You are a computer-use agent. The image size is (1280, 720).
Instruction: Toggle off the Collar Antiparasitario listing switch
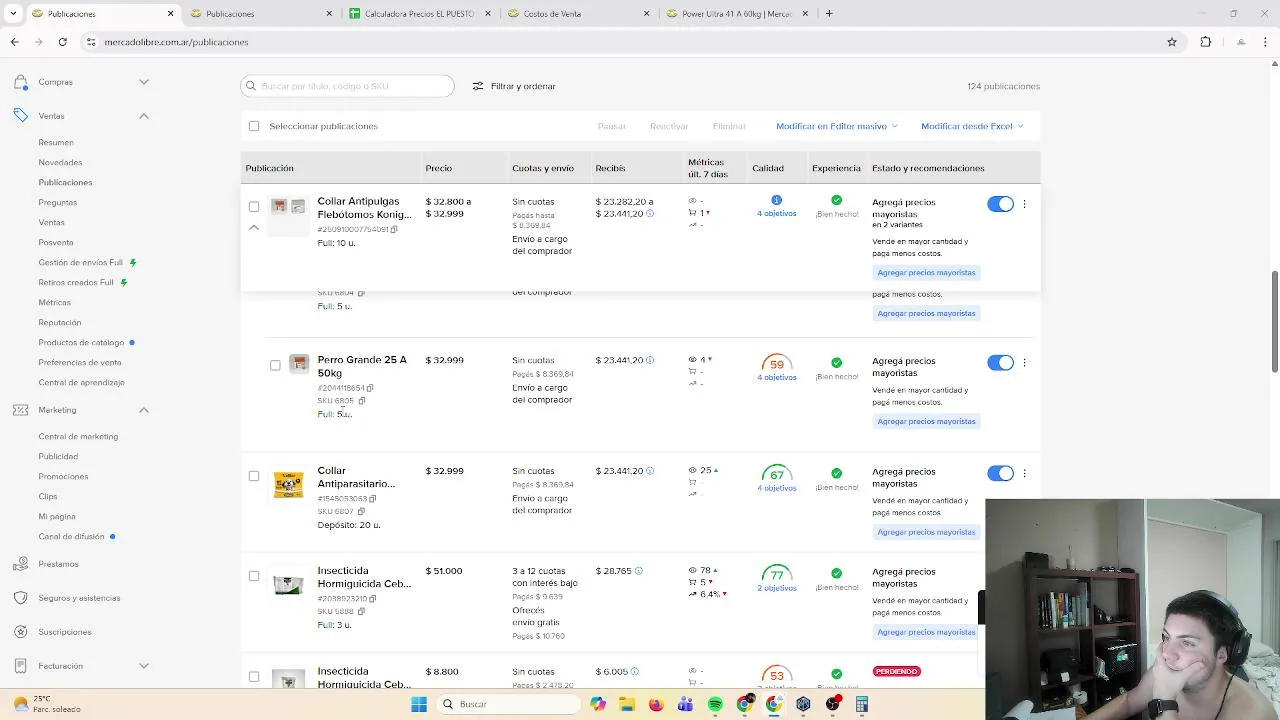(x=1000, y=473)
